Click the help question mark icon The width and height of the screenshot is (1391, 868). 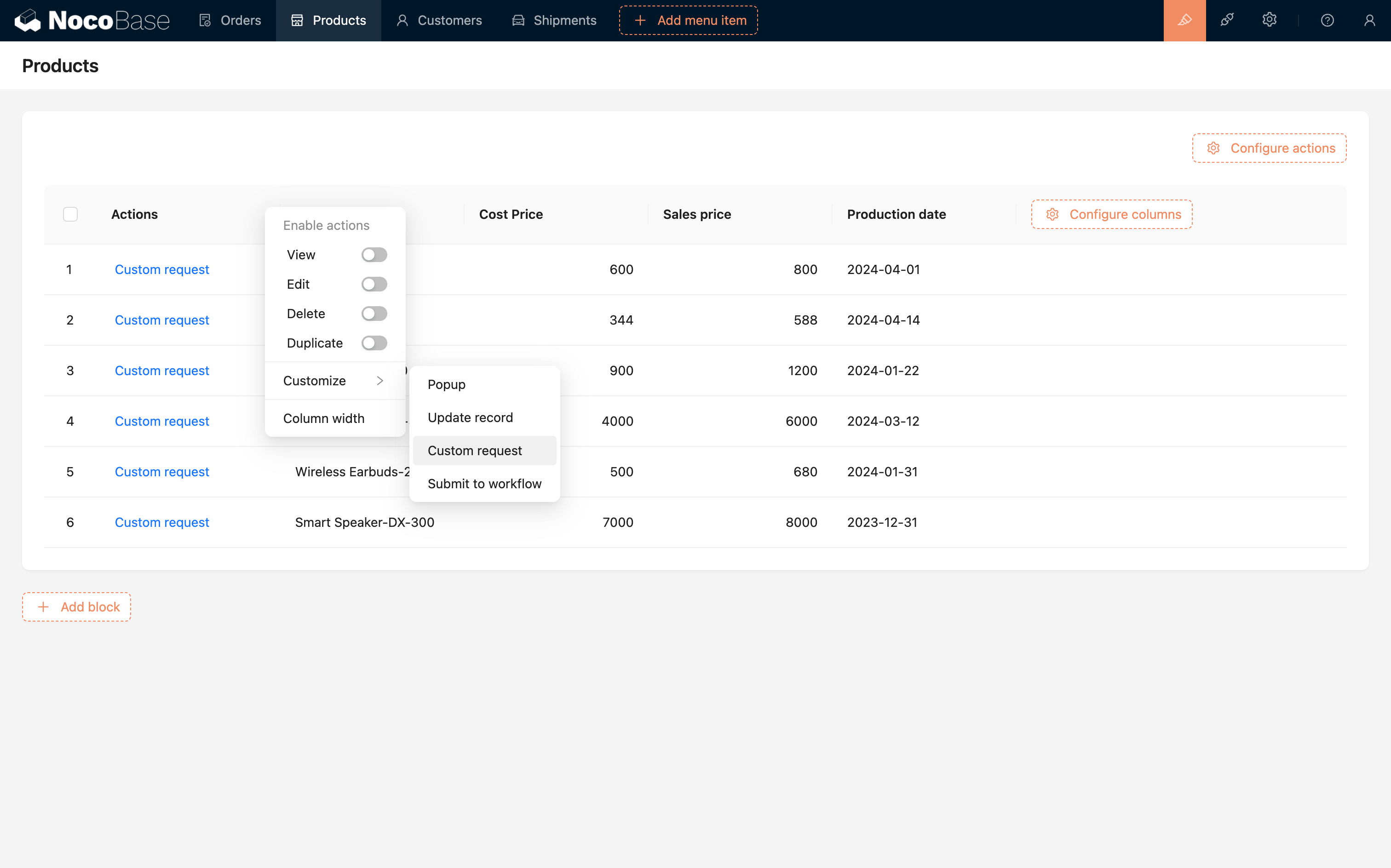point(1327,21)
